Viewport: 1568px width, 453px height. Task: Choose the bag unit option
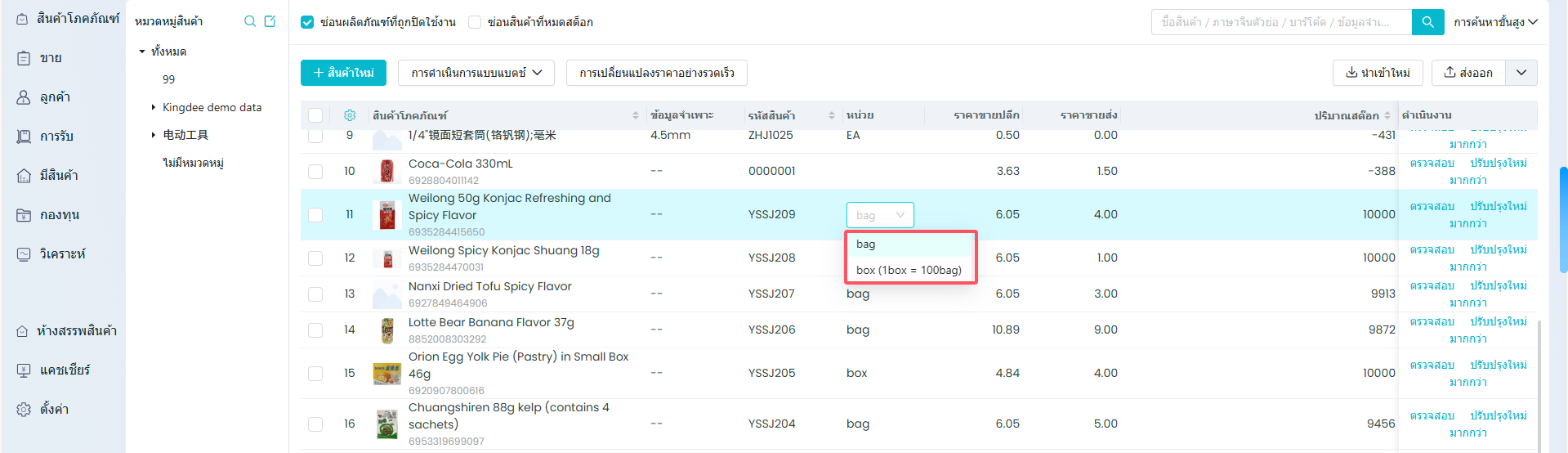coord(866,244)
